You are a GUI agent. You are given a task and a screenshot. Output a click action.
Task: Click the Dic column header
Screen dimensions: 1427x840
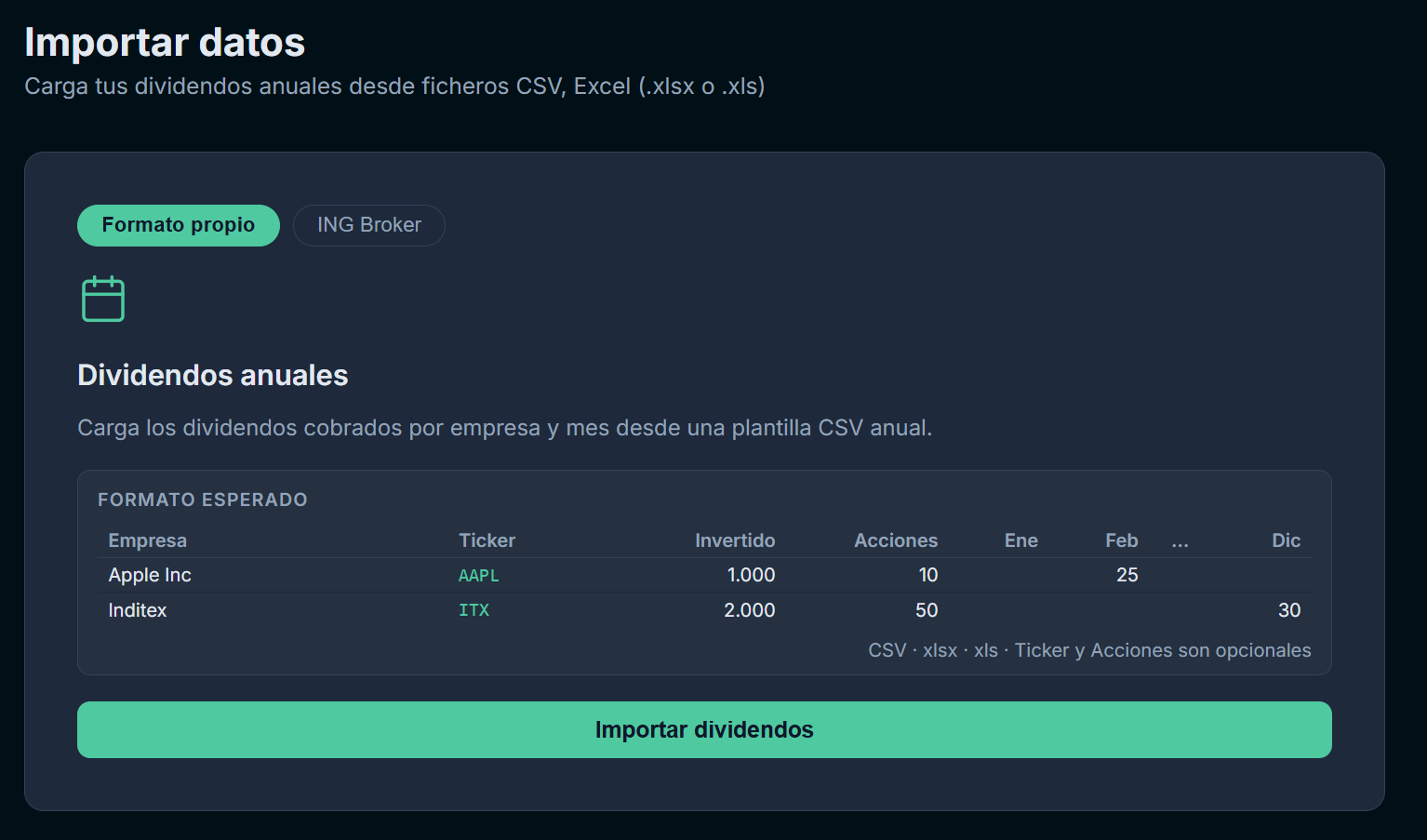[1287, 540]
